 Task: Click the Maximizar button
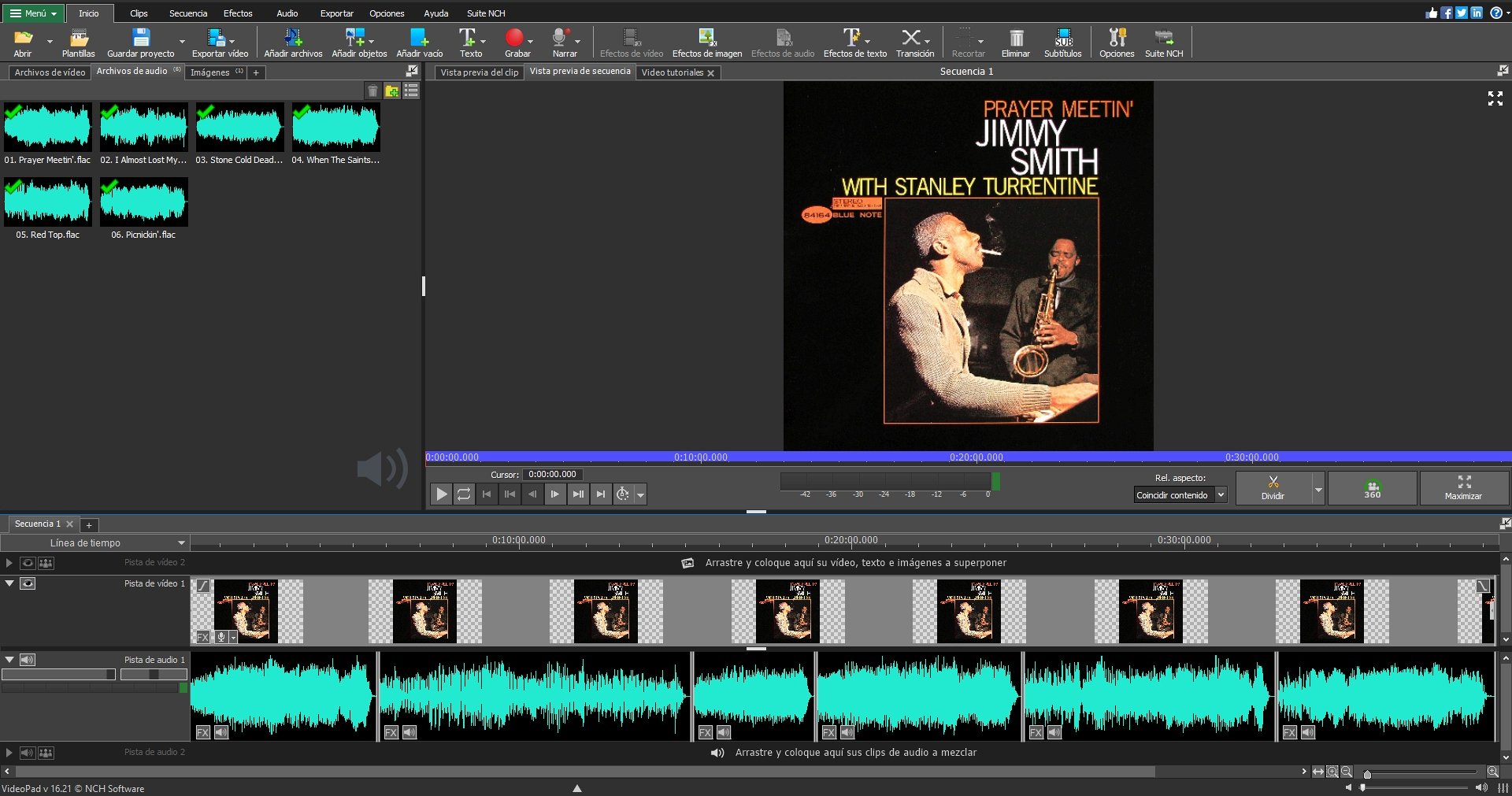pos(1463,488)
